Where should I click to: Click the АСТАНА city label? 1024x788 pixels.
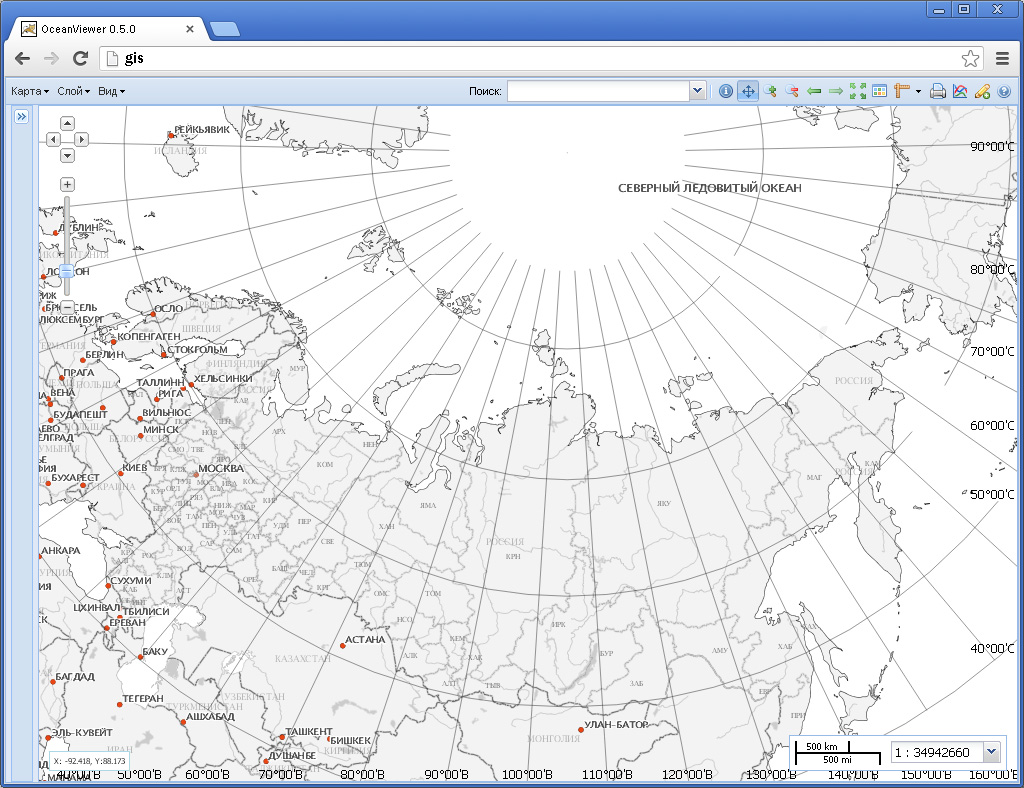point(365,639)
